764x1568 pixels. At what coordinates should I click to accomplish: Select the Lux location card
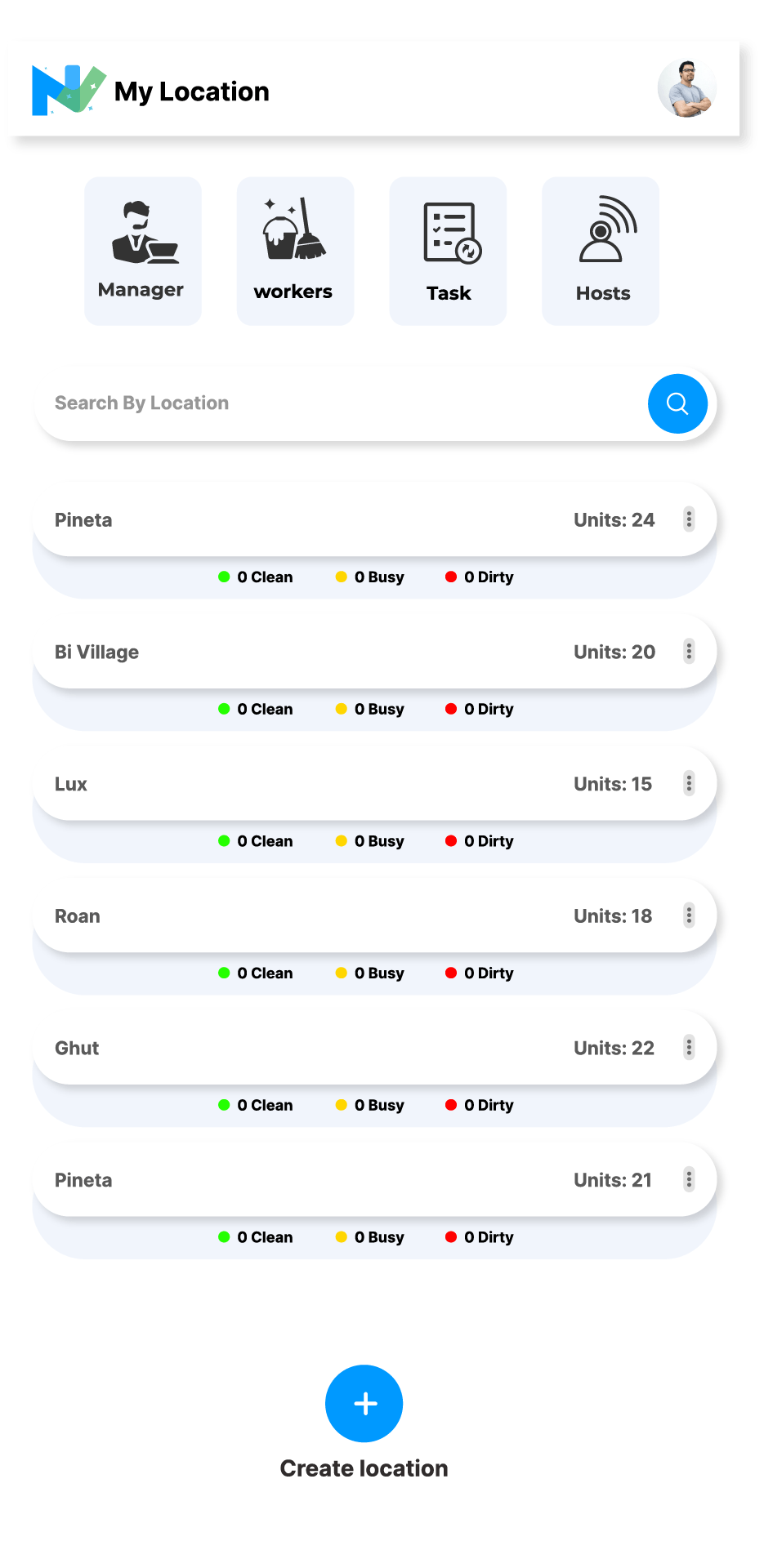click(327, 784)
